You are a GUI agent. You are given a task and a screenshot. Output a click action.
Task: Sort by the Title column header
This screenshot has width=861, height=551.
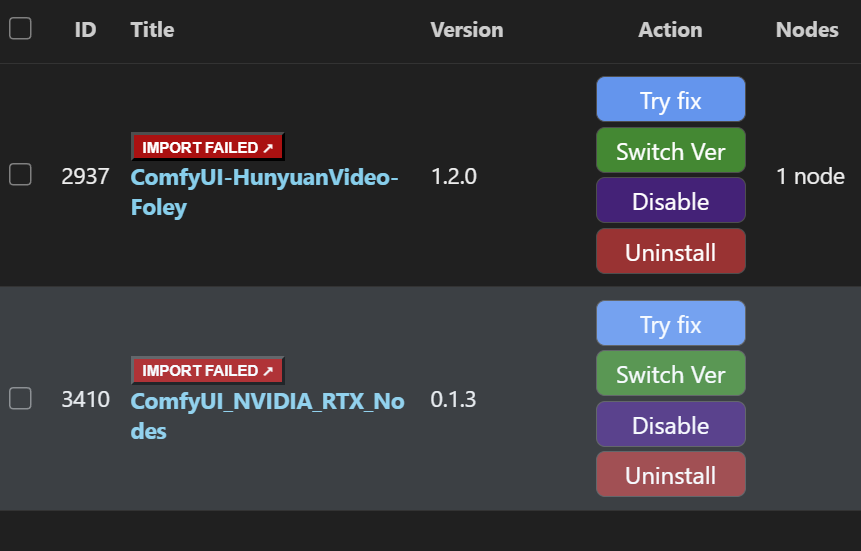tap(152, 30)
